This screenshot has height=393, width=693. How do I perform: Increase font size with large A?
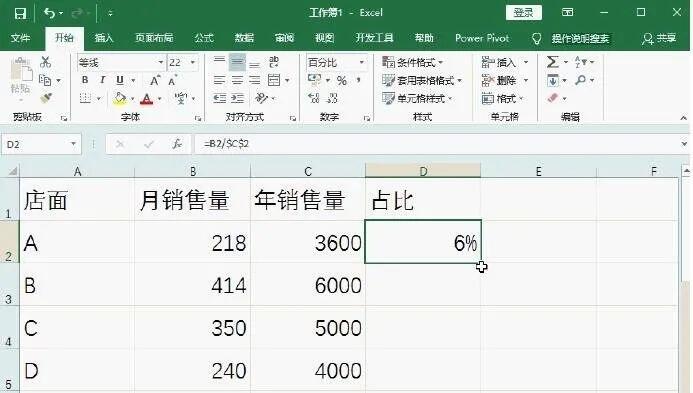[x=154, y=80]
